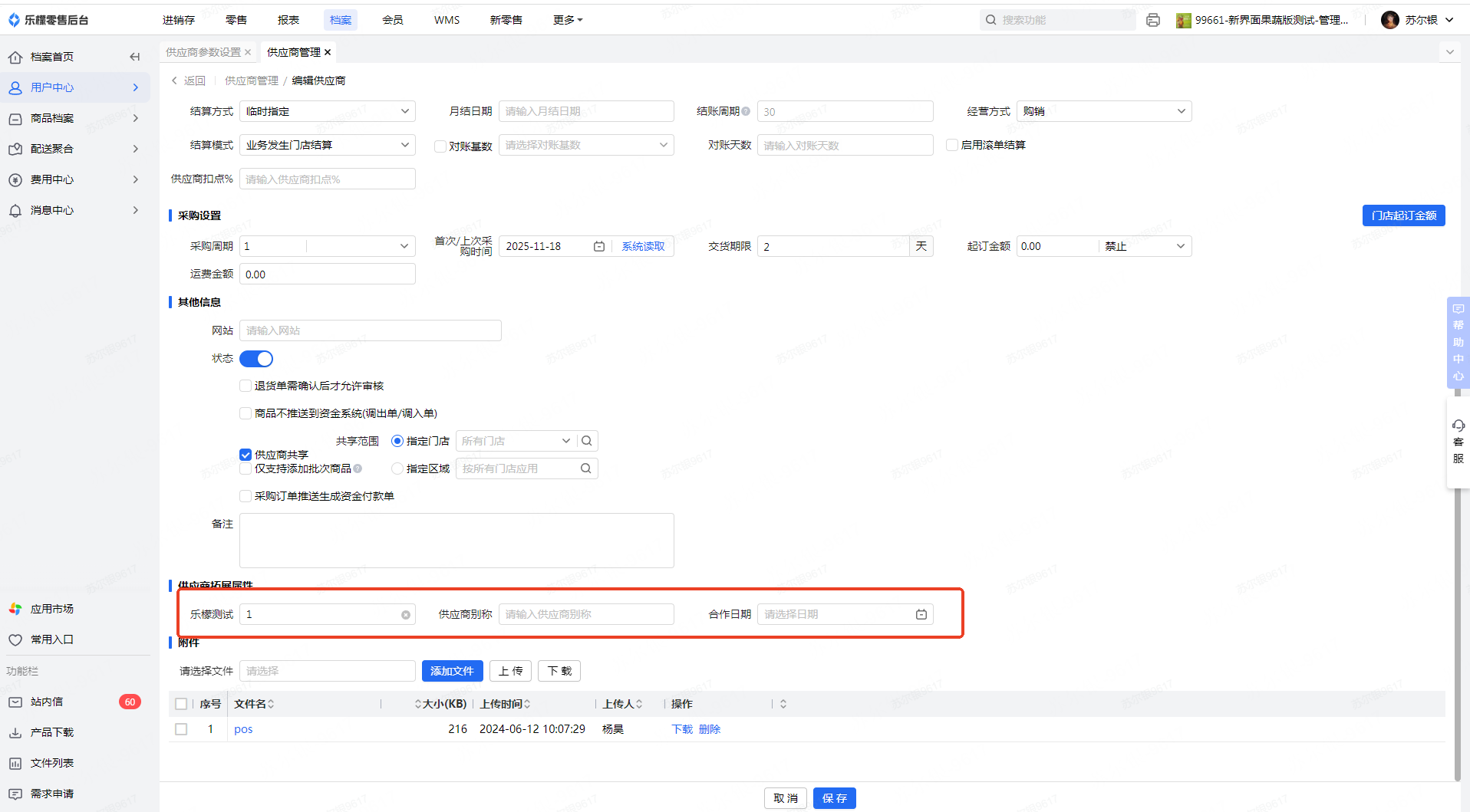The width and height of the screenshot is (1470, 812).
Task: Click the 商品档案 icon in sidebar
Action: [x=15, y=118]
